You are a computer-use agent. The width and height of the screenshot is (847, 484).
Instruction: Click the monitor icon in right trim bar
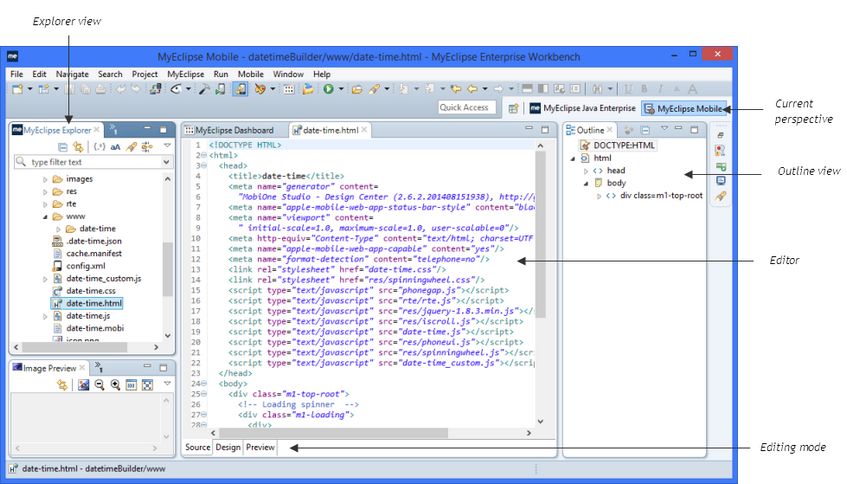(x=721, y=180)
